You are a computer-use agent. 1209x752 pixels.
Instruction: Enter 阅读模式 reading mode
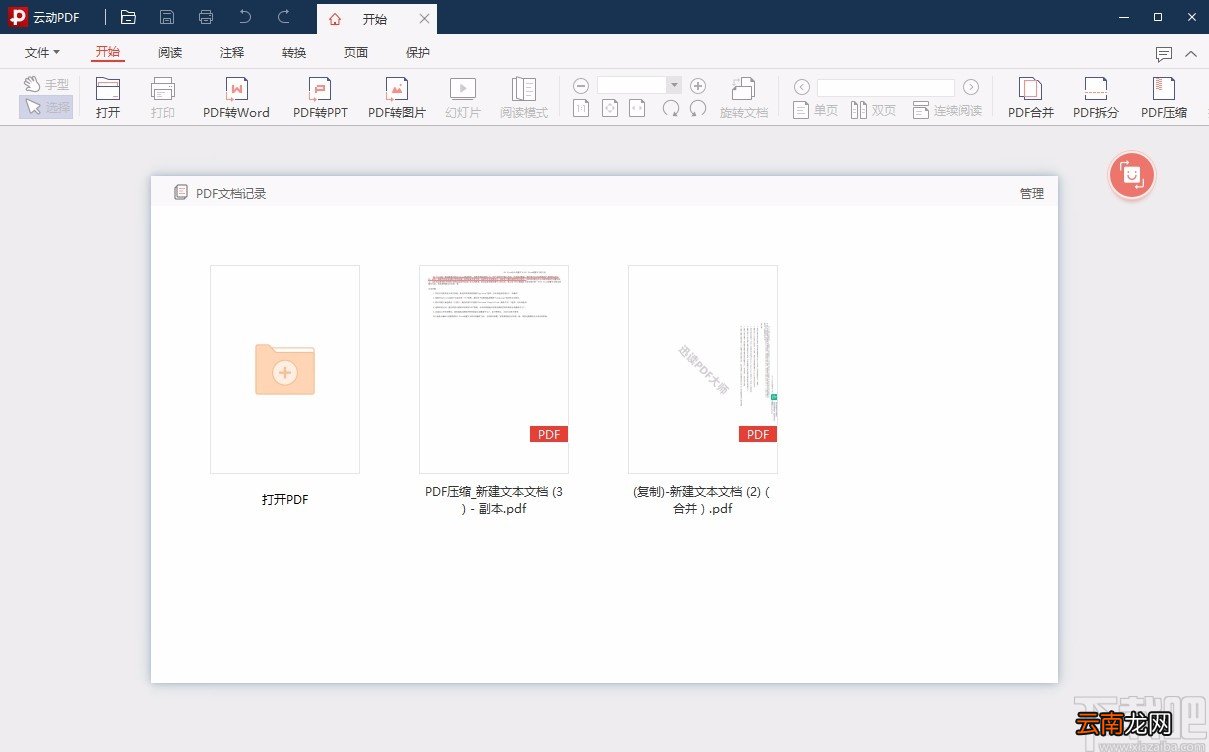tap(524, 98)
